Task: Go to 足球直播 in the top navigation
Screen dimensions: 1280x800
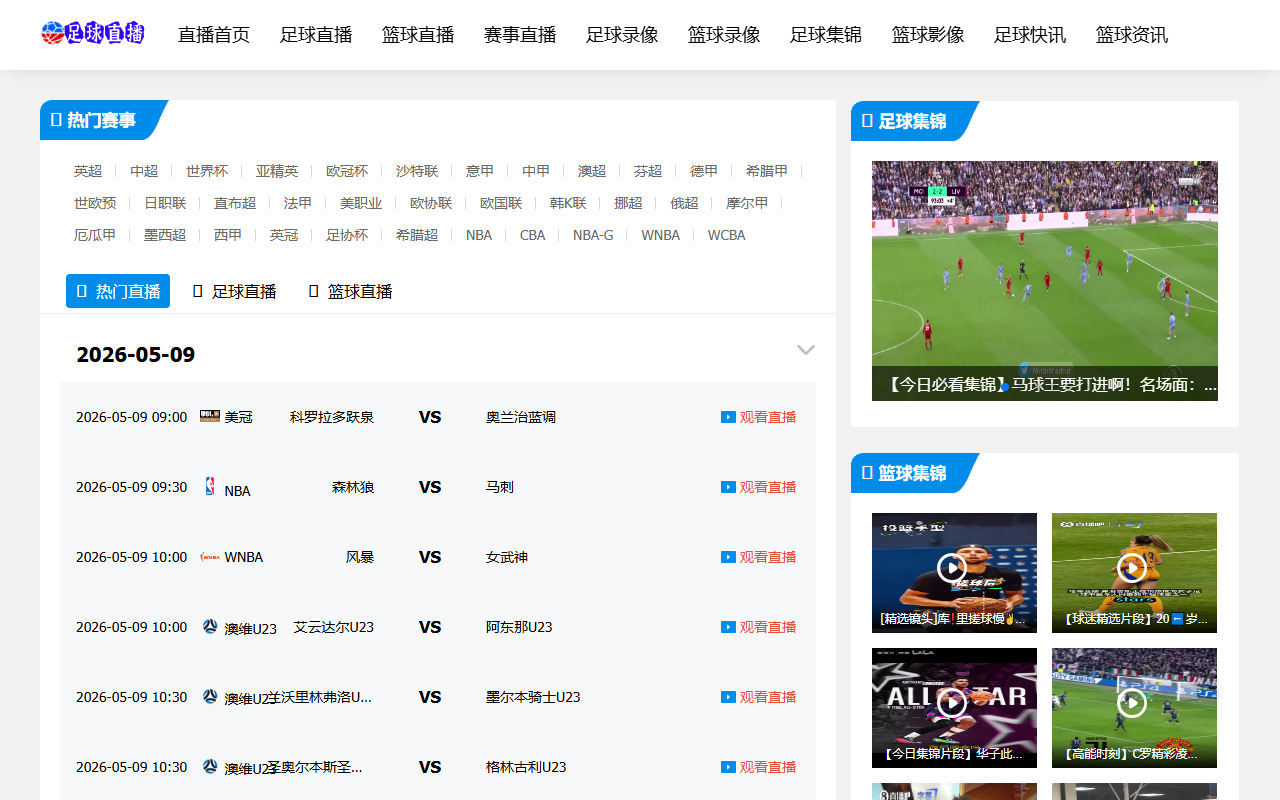Action: click(x=316, y=35)
